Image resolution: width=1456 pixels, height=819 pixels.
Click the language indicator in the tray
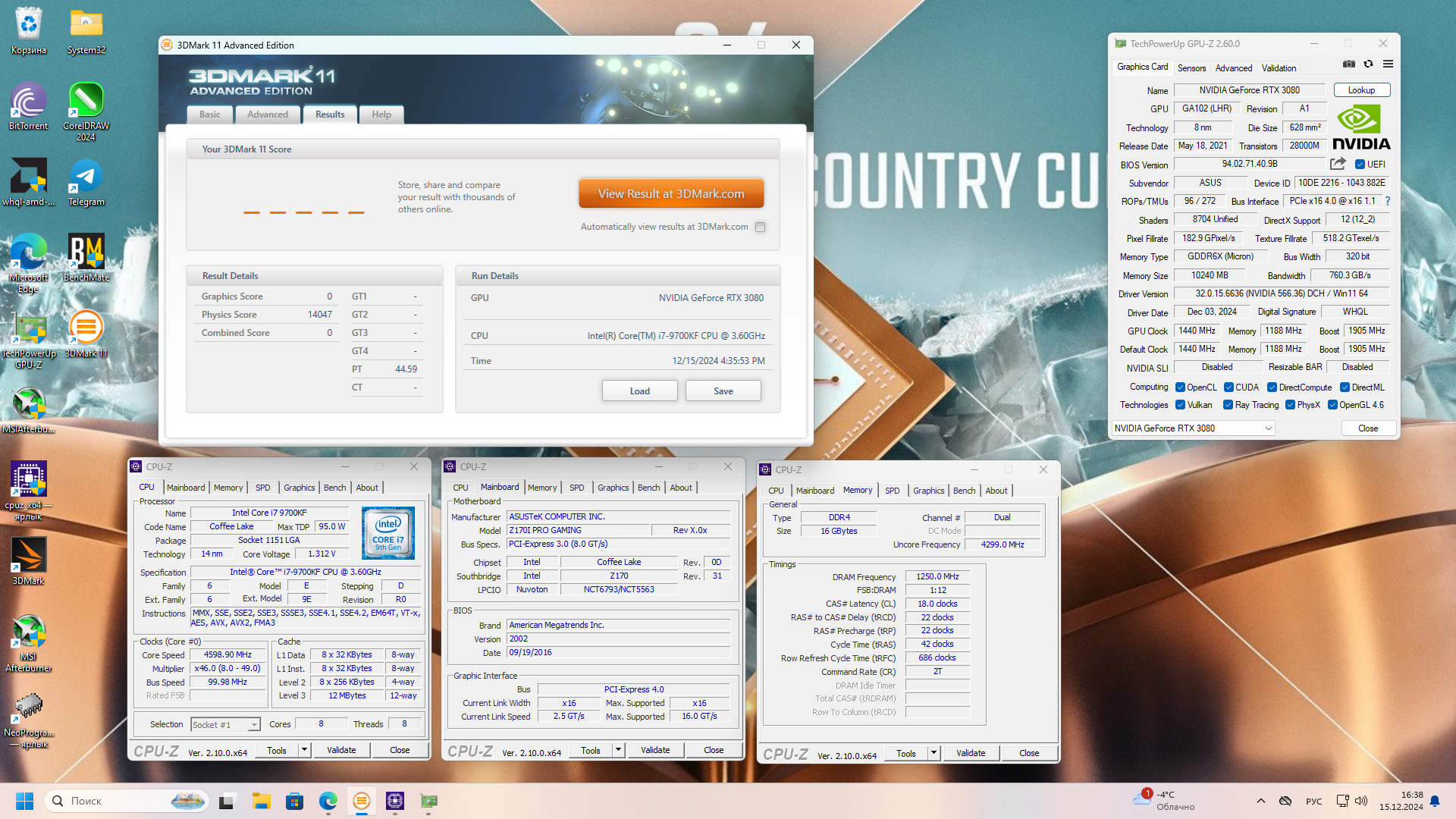pos(1313,801)
